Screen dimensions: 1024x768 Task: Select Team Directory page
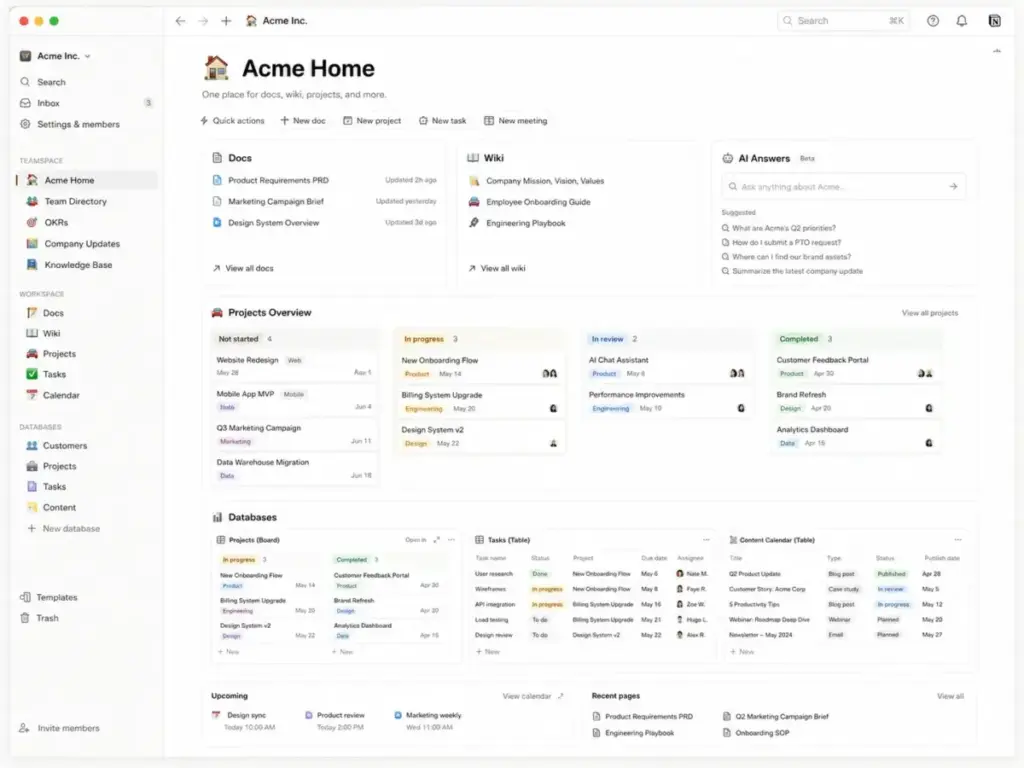pyautogui.click(x=75, y=201)
